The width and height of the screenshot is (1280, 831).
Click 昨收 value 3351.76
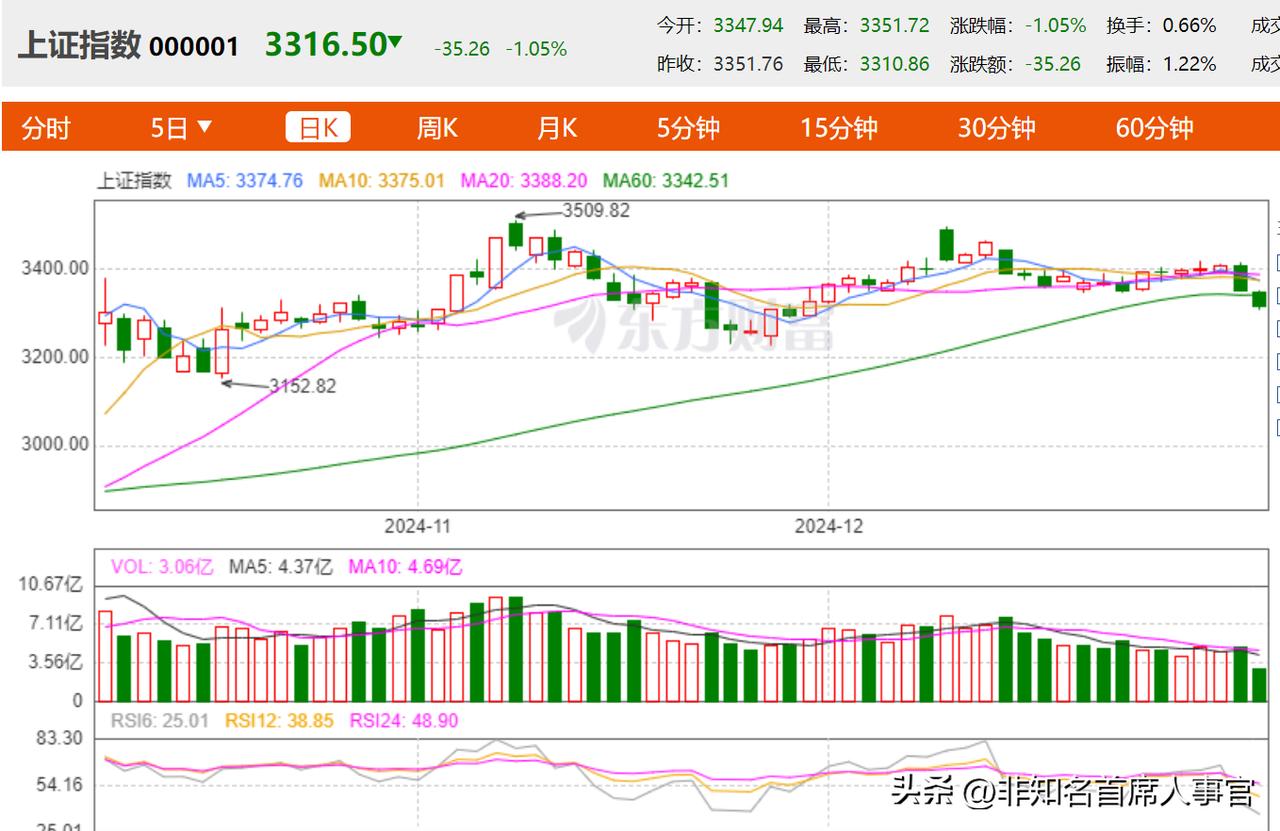[748, 64]
